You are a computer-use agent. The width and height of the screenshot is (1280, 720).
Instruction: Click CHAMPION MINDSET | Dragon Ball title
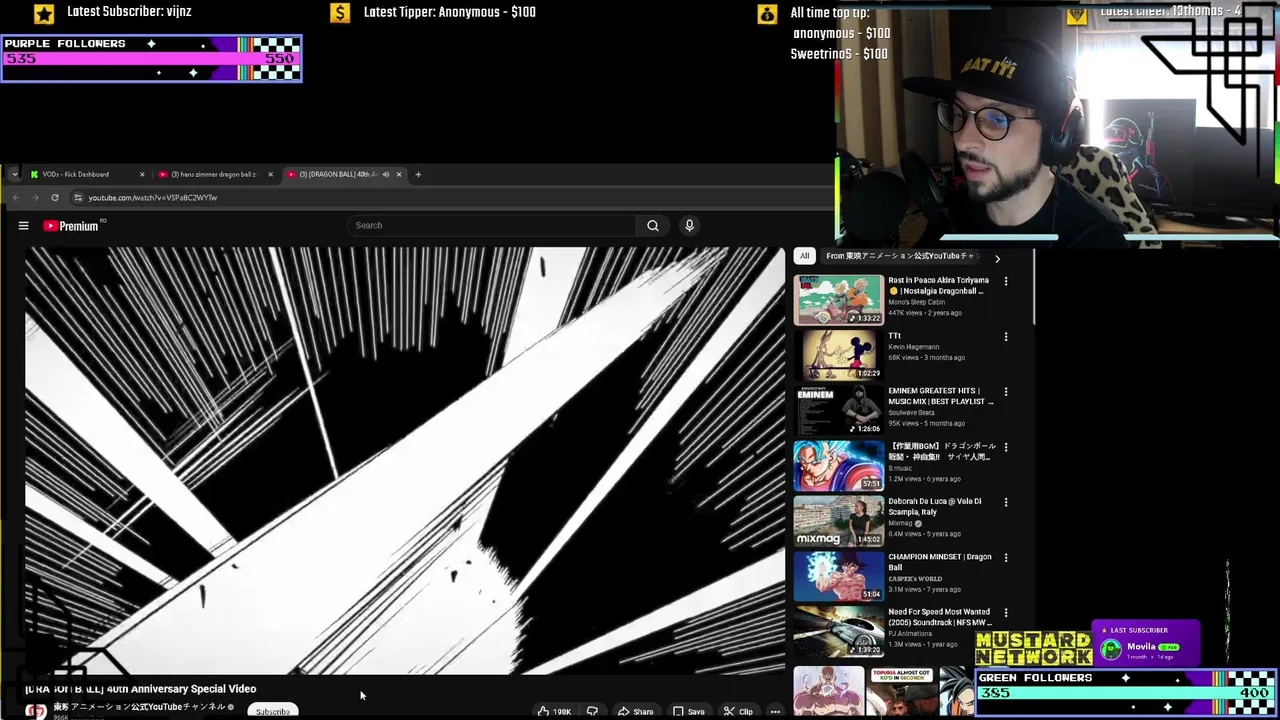coord(940,562)
